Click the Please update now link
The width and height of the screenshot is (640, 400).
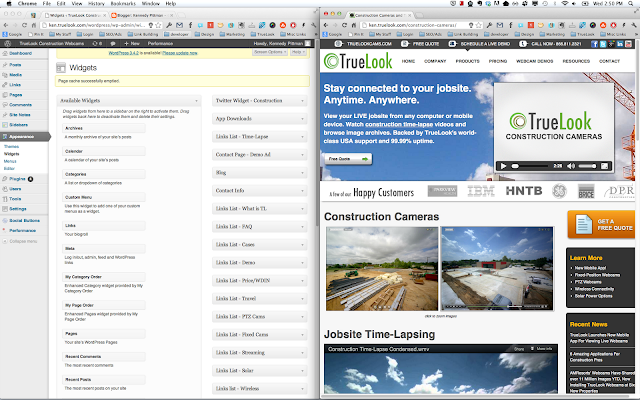point(180,53)
